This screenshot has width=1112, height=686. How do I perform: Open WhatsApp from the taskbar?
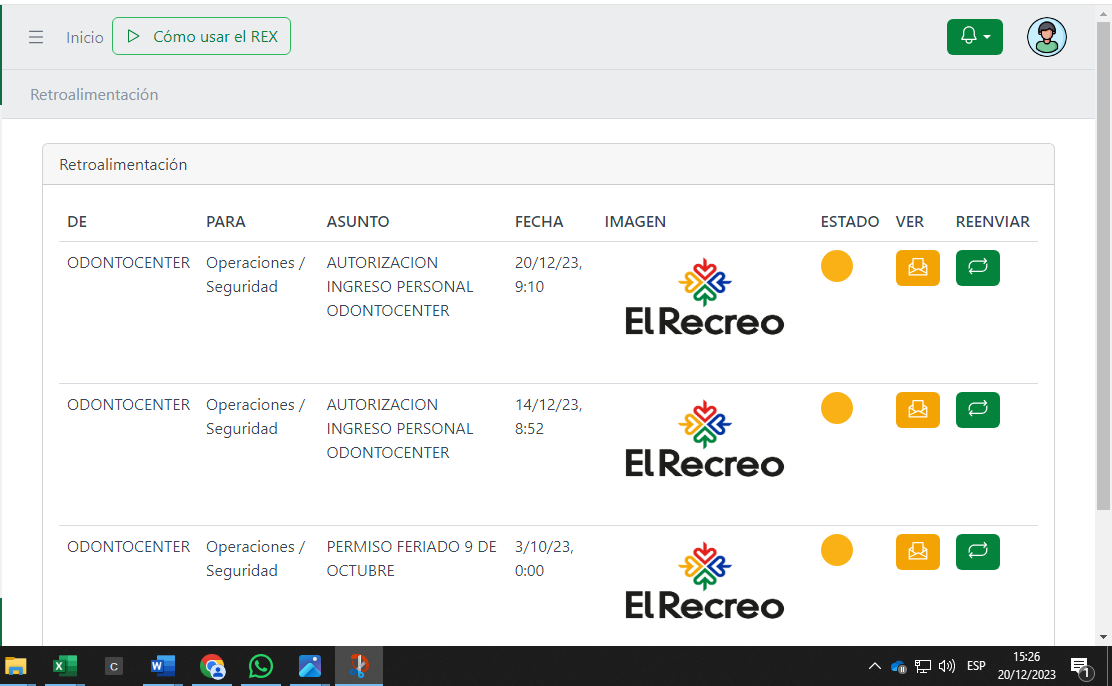(x=260, y=666)
